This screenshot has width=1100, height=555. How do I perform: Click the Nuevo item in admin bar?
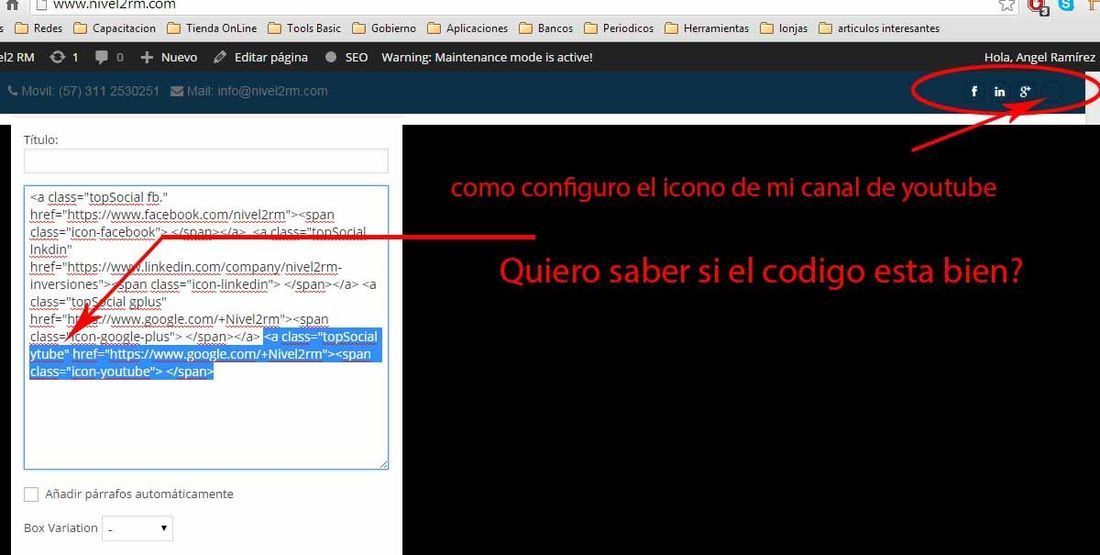168,58
